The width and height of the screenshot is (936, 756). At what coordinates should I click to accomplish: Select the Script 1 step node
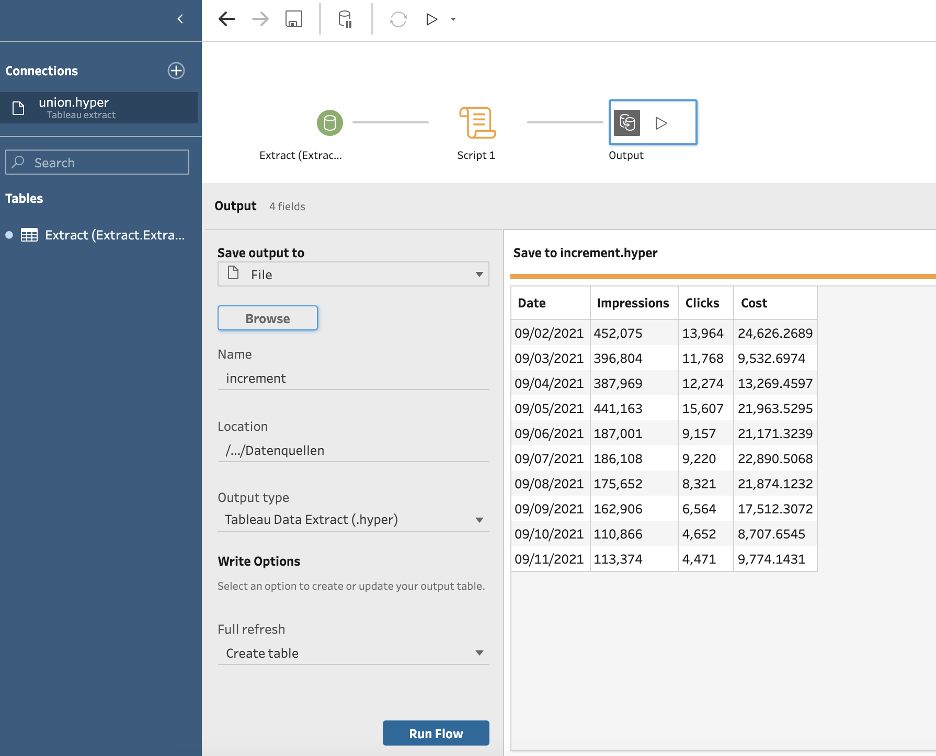(x=477, y=123)
